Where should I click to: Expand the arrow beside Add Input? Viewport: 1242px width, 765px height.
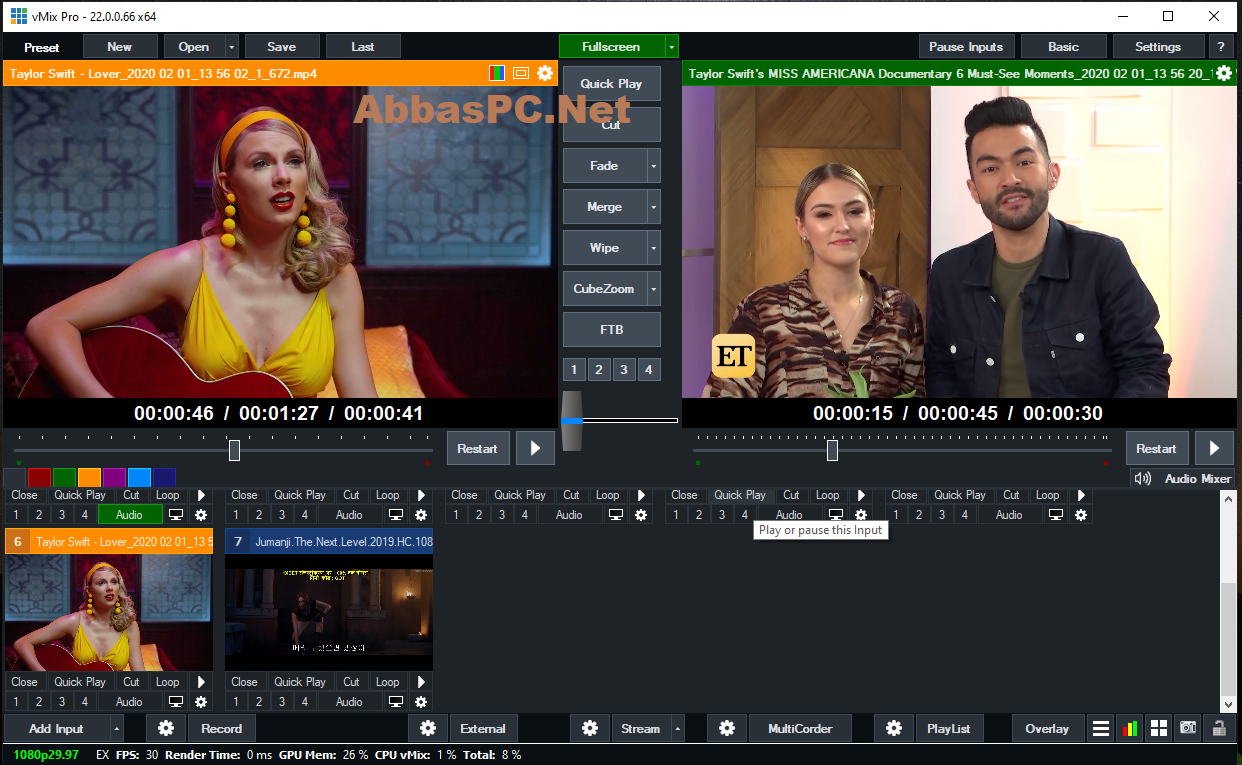[x=116, y=728]
